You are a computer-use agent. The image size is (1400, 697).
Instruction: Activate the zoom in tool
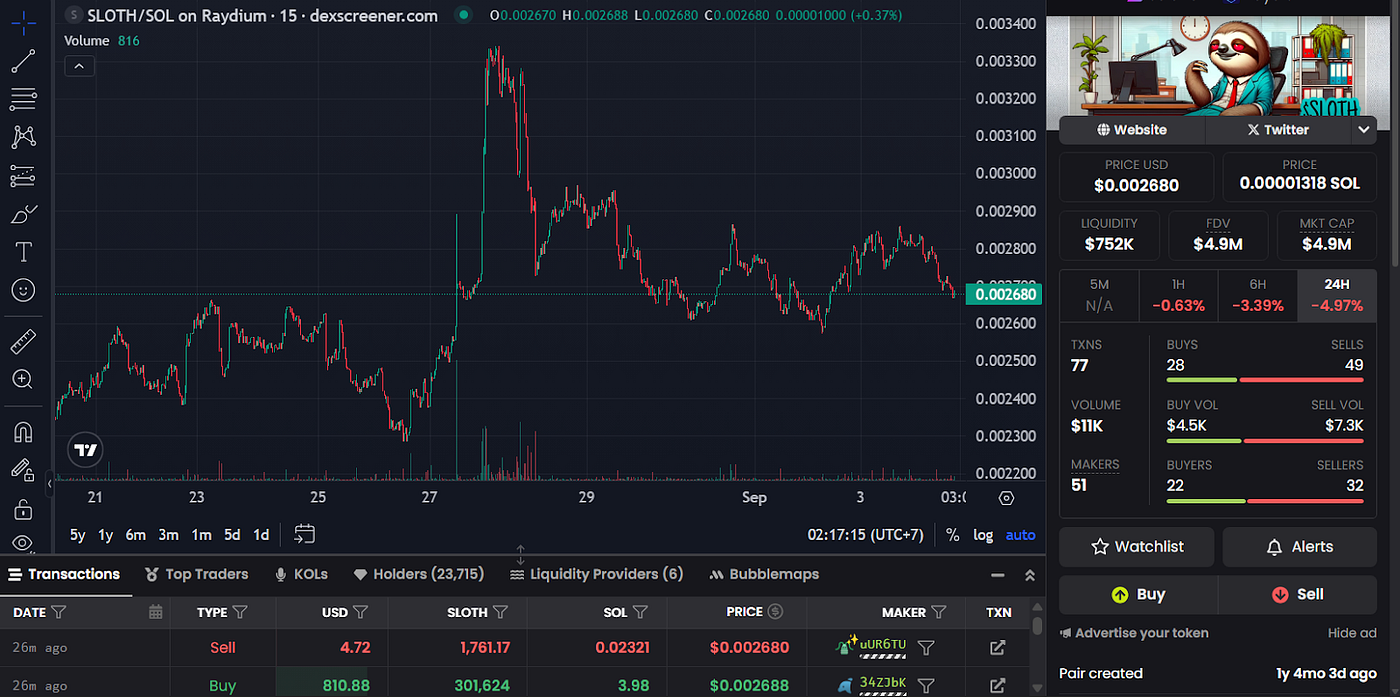point(23,380)
